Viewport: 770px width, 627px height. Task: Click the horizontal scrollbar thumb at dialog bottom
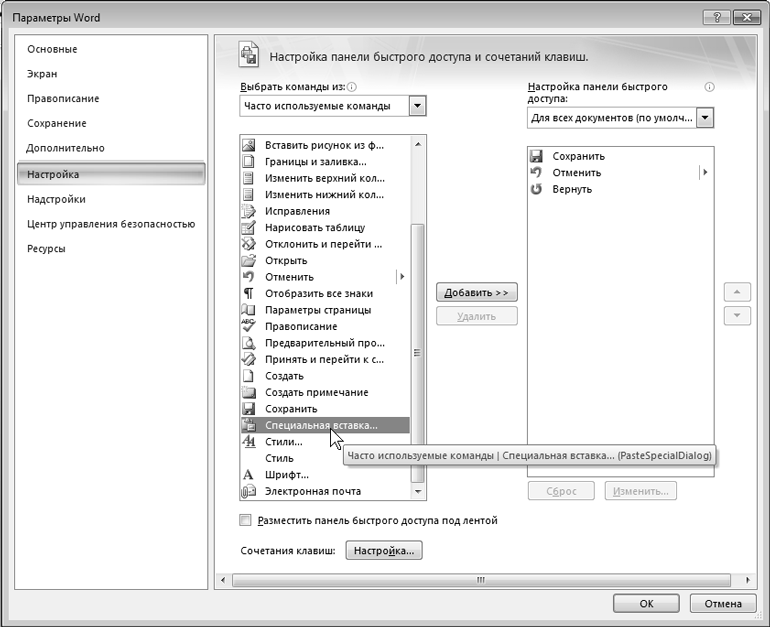click(481, 580)
